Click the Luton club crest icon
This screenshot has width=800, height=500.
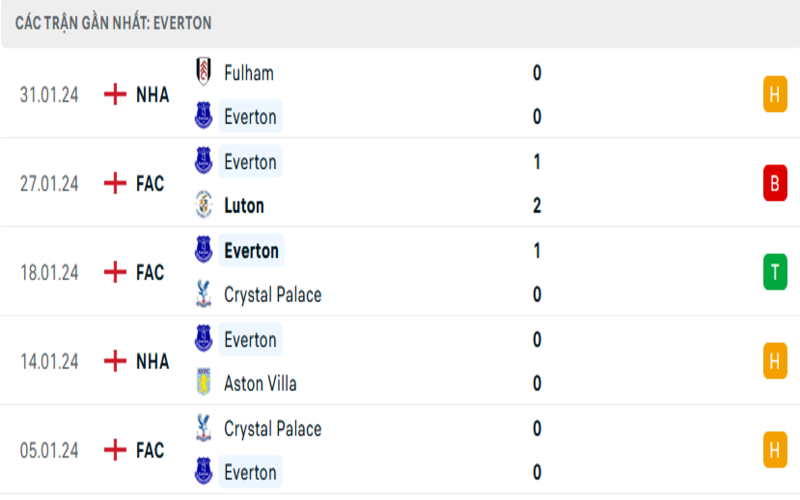click(204, 205)
